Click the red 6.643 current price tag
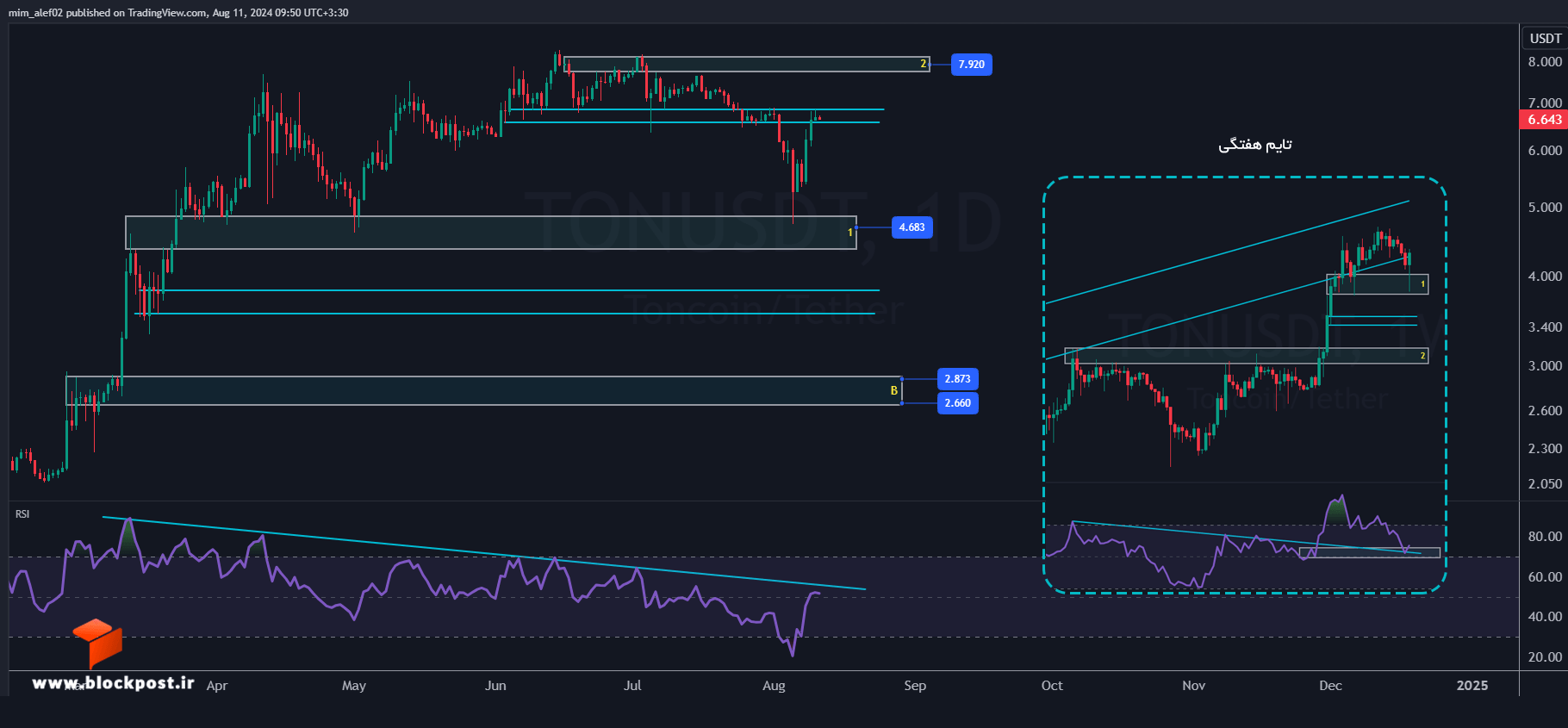 click(x=1544, y=120)
